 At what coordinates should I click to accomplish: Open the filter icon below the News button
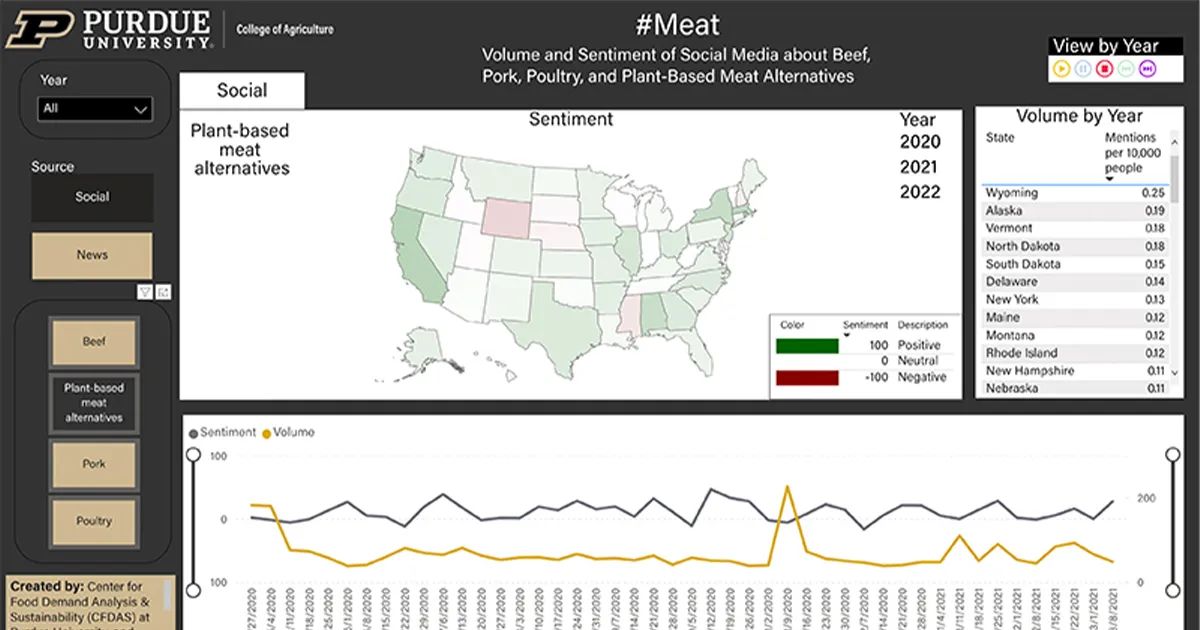coord(144,291)
